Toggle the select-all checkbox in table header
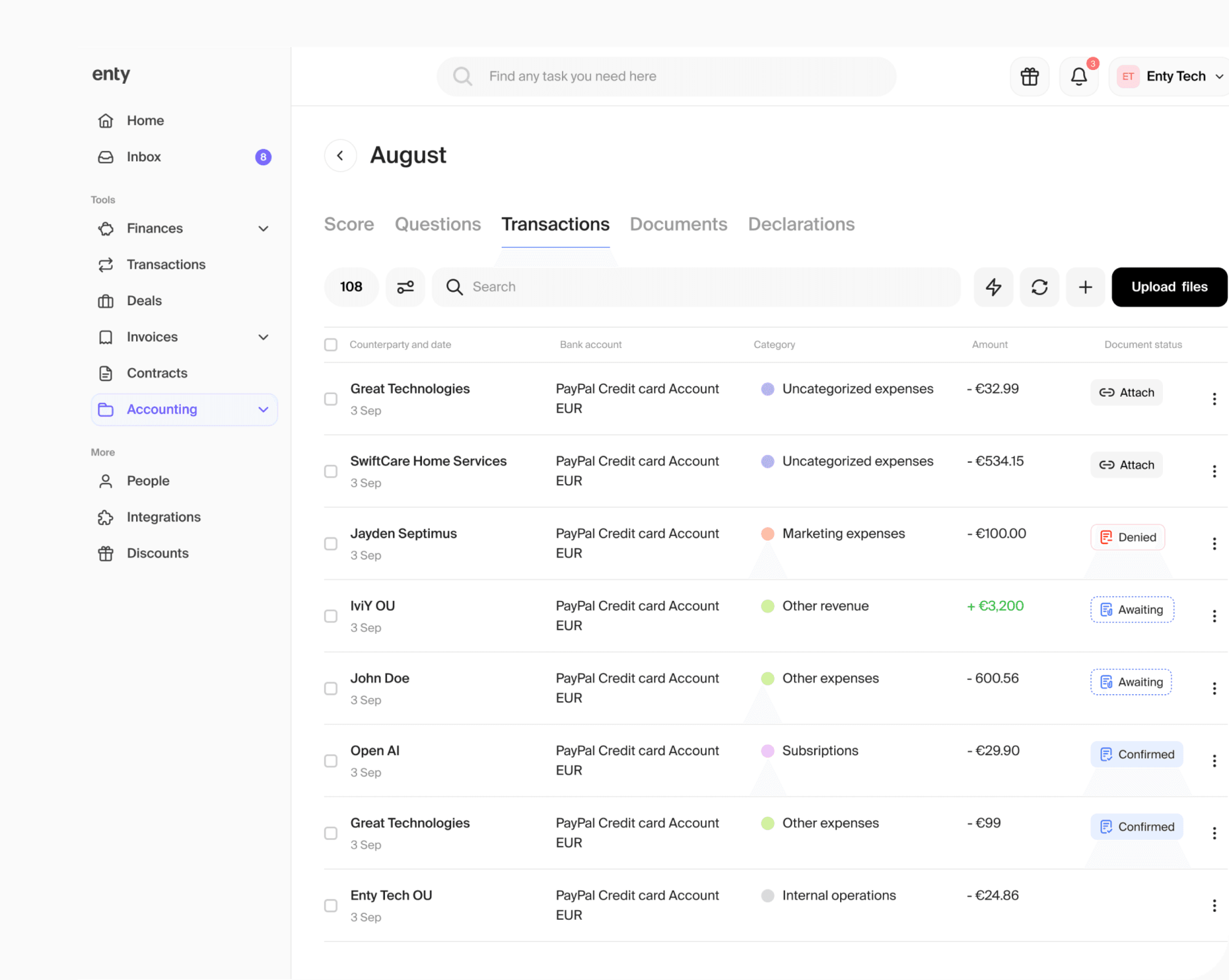 [x=331, y=344]
